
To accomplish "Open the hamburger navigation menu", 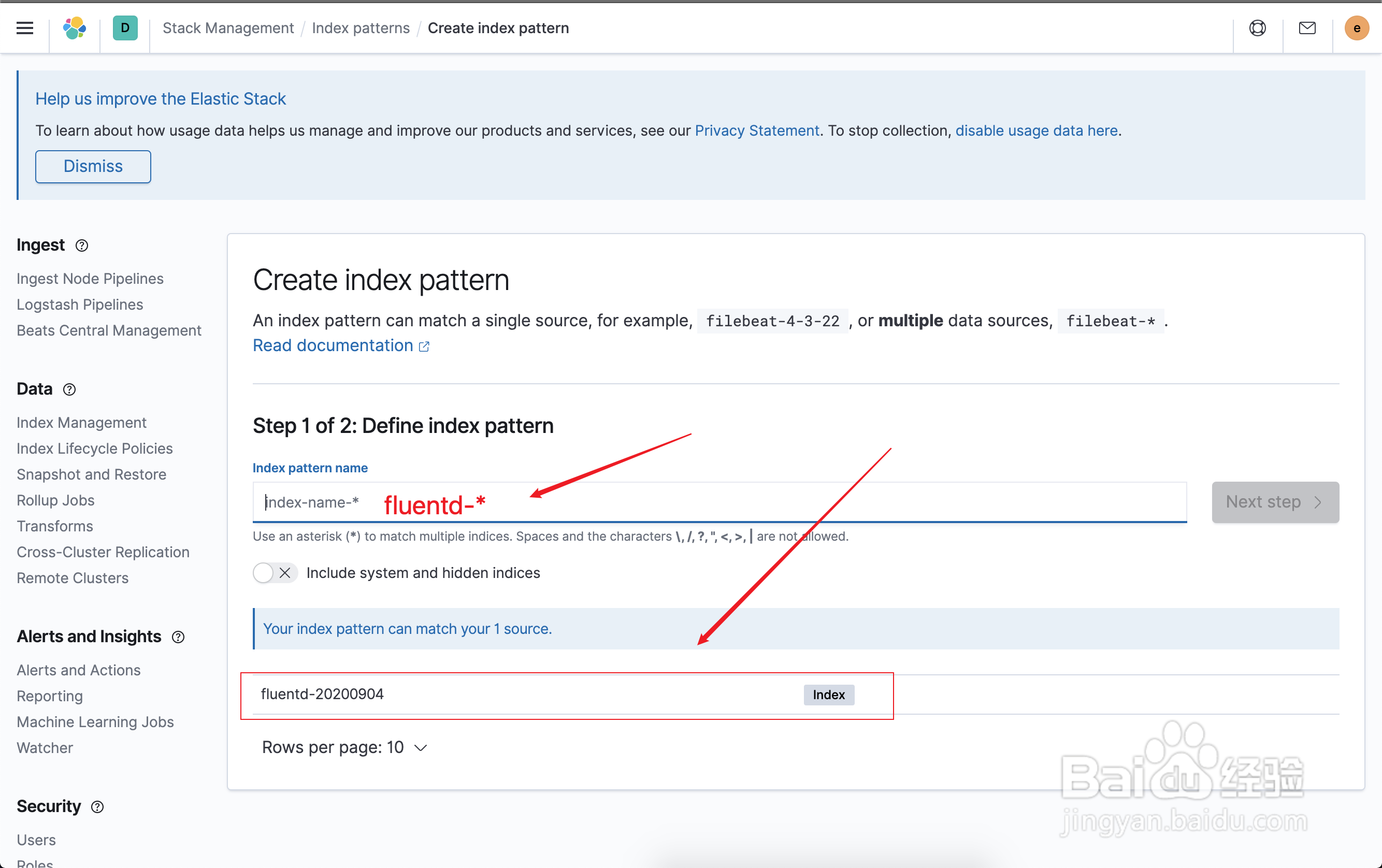I will [x=25, y=28].
